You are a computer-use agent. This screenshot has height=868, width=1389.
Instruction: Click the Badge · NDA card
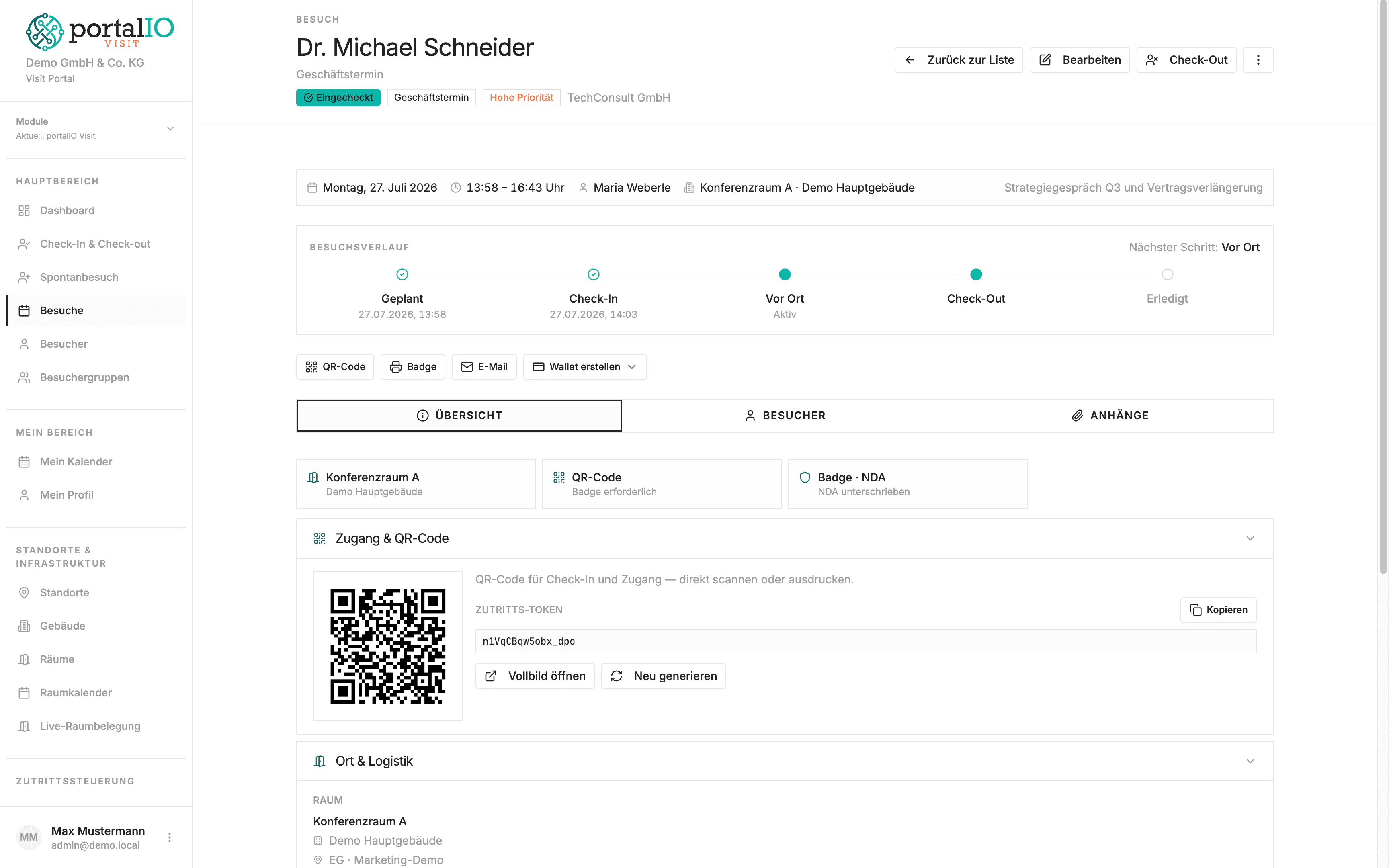click(x=908, y=484)
